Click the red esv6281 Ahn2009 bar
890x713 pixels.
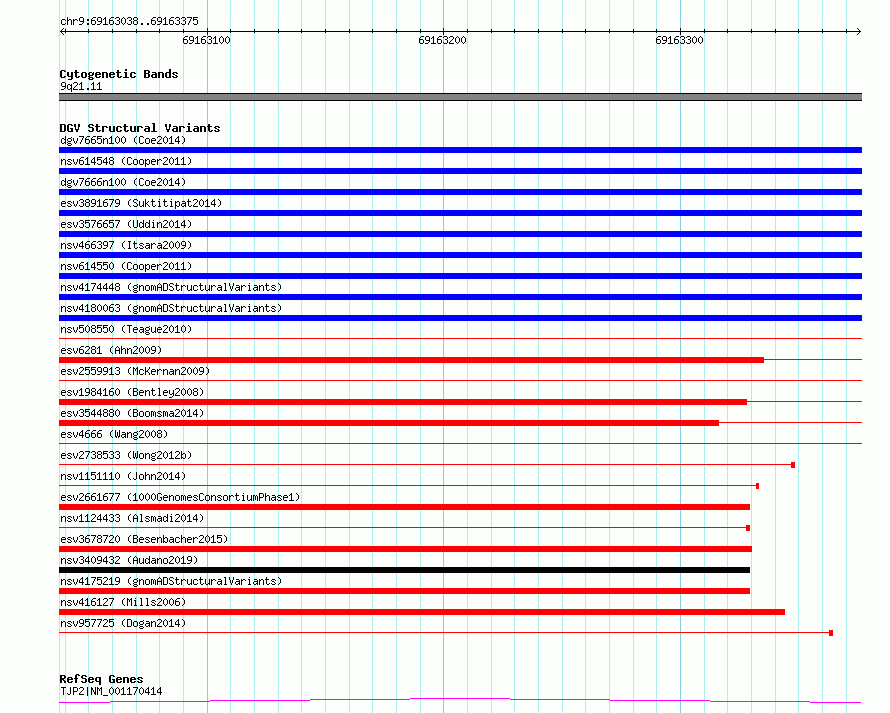(412, 360)
